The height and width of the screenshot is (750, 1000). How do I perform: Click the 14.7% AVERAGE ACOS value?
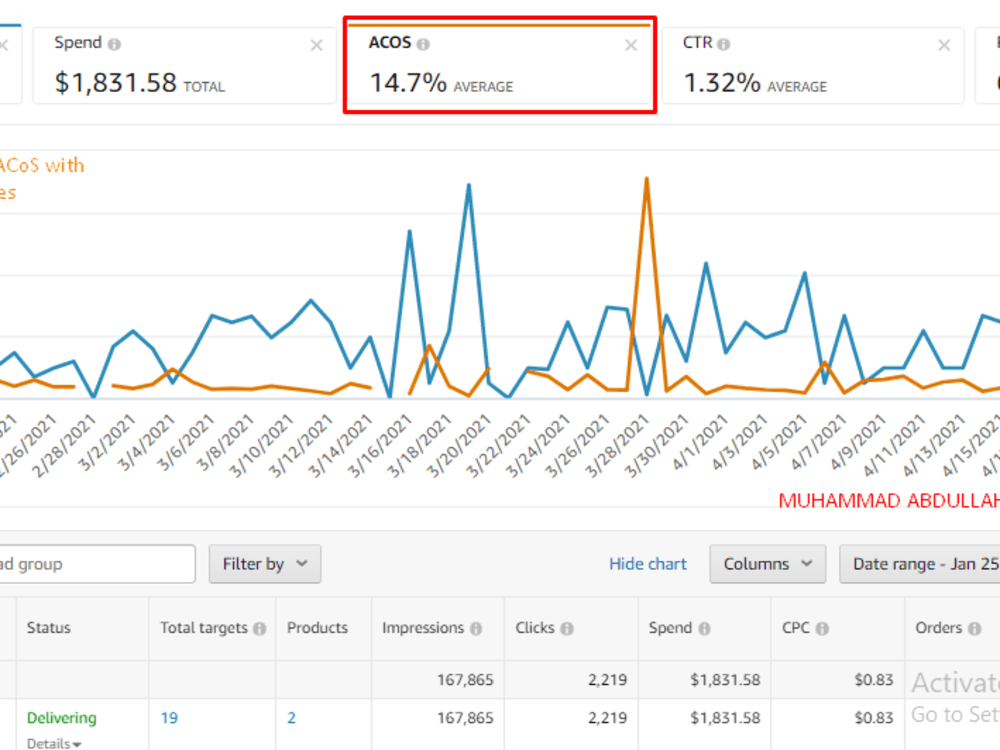pos(441,83)
